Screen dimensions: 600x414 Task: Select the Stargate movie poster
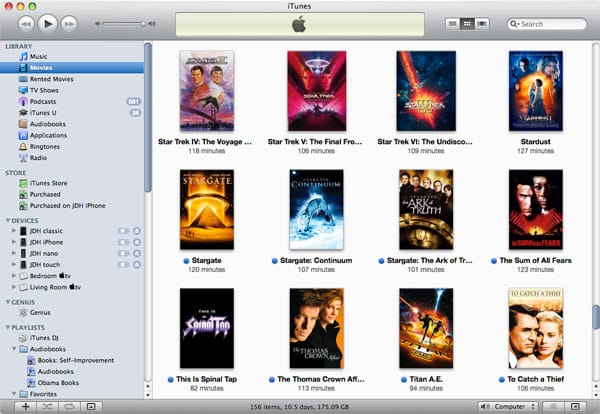207,210
